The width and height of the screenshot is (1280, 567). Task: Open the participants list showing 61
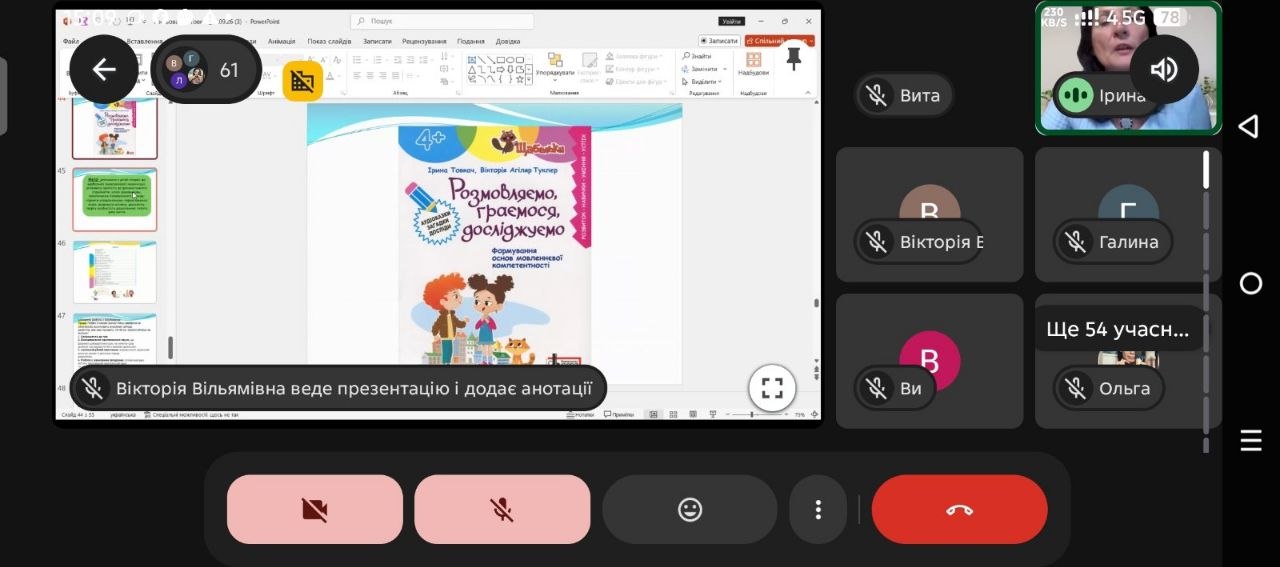pos(204,70)
